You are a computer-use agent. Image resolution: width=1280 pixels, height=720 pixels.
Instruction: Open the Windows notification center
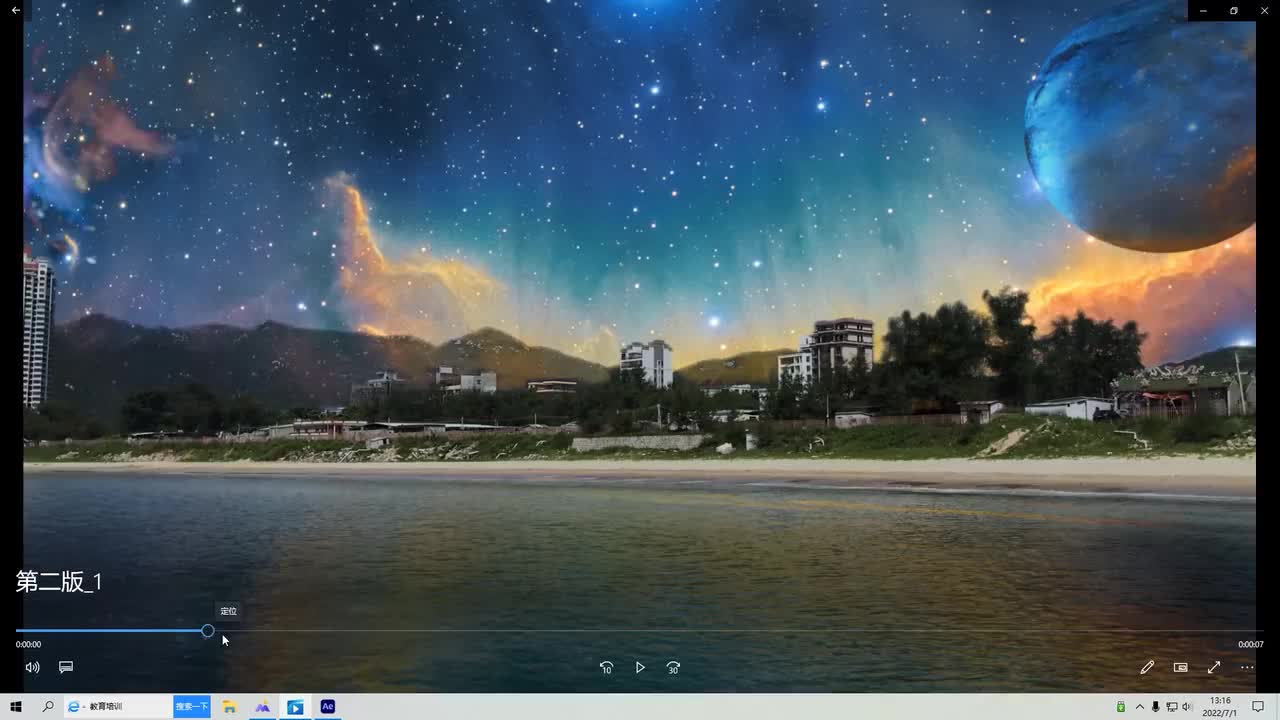(1259, 707)
